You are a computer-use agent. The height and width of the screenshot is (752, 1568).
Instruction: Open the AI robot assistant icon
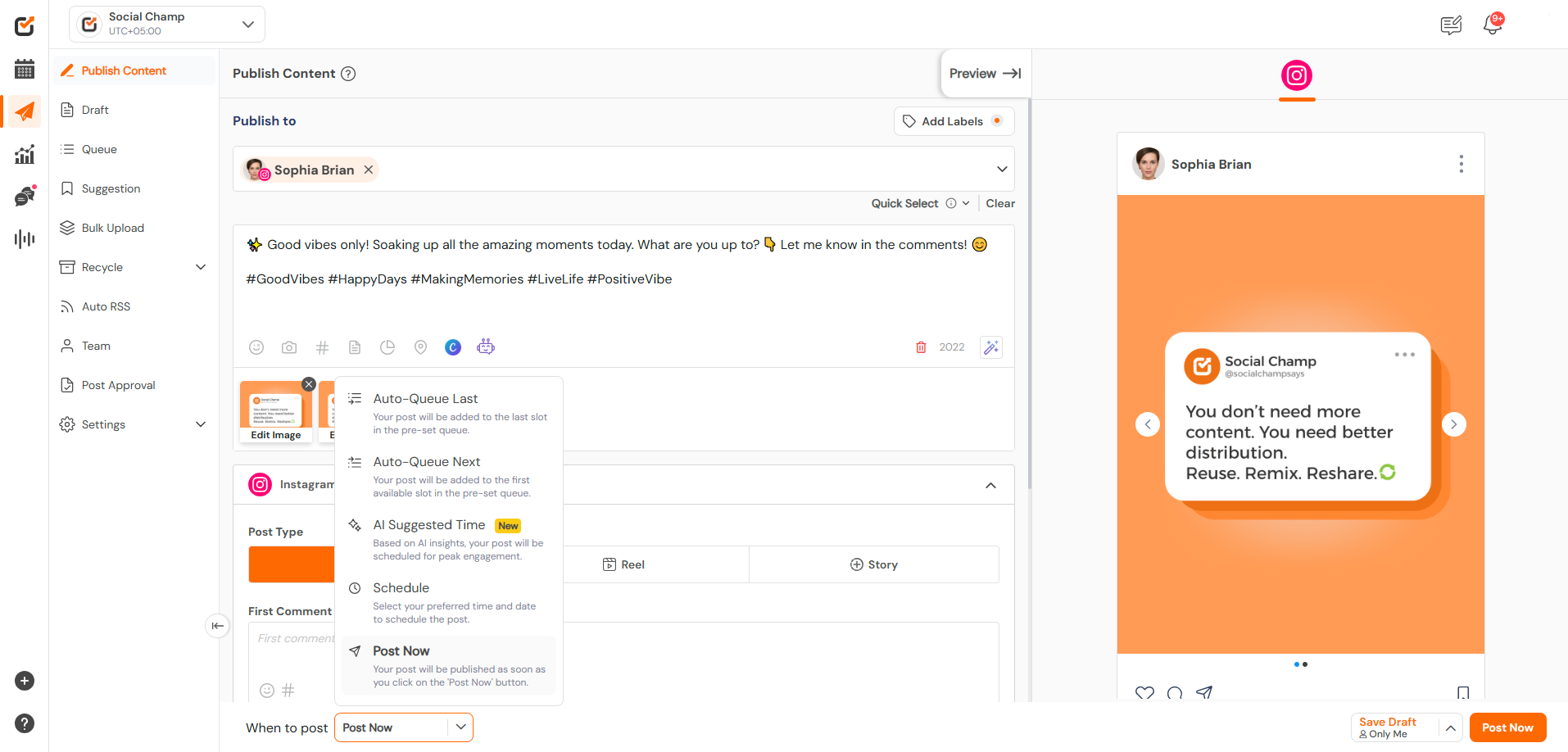pyautogui.click(x=486, y=347)
